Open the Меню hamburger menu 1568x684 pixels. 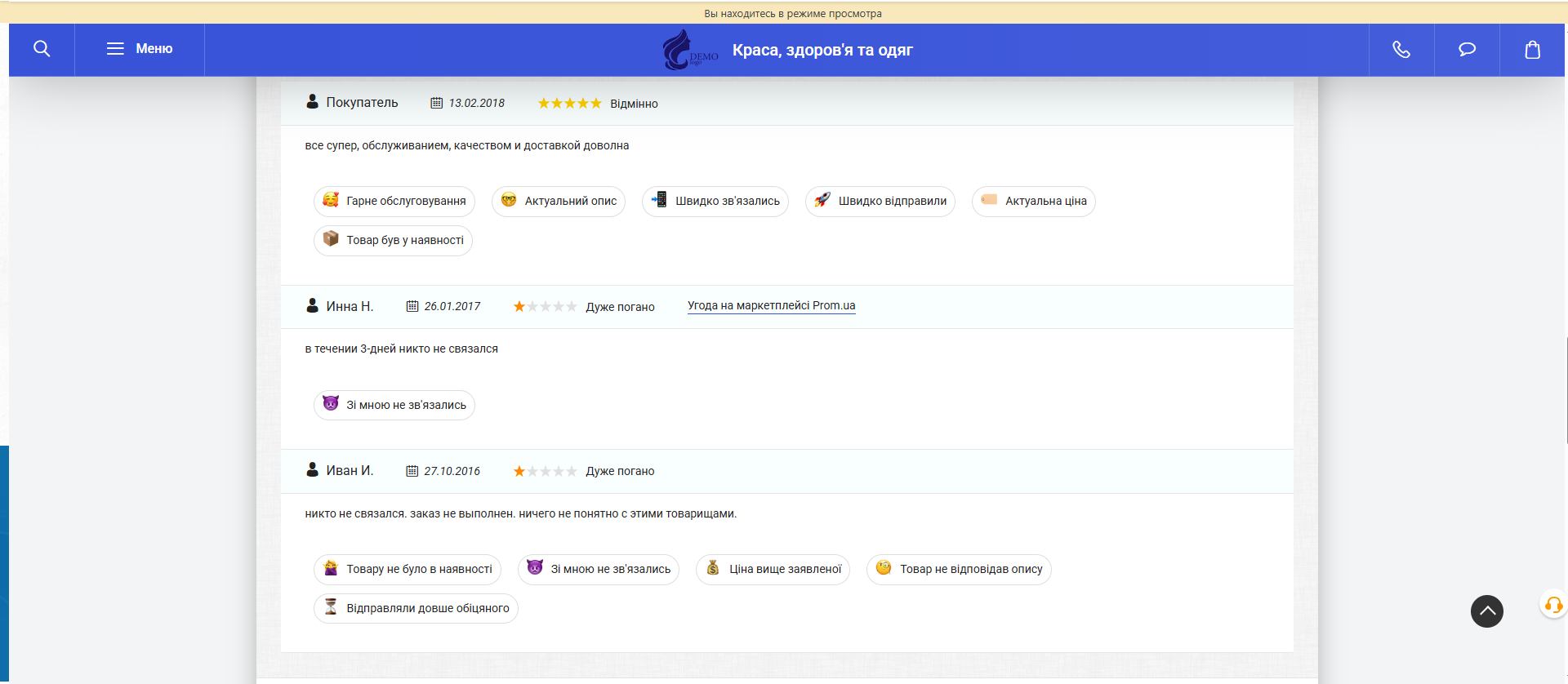[140, 49]
